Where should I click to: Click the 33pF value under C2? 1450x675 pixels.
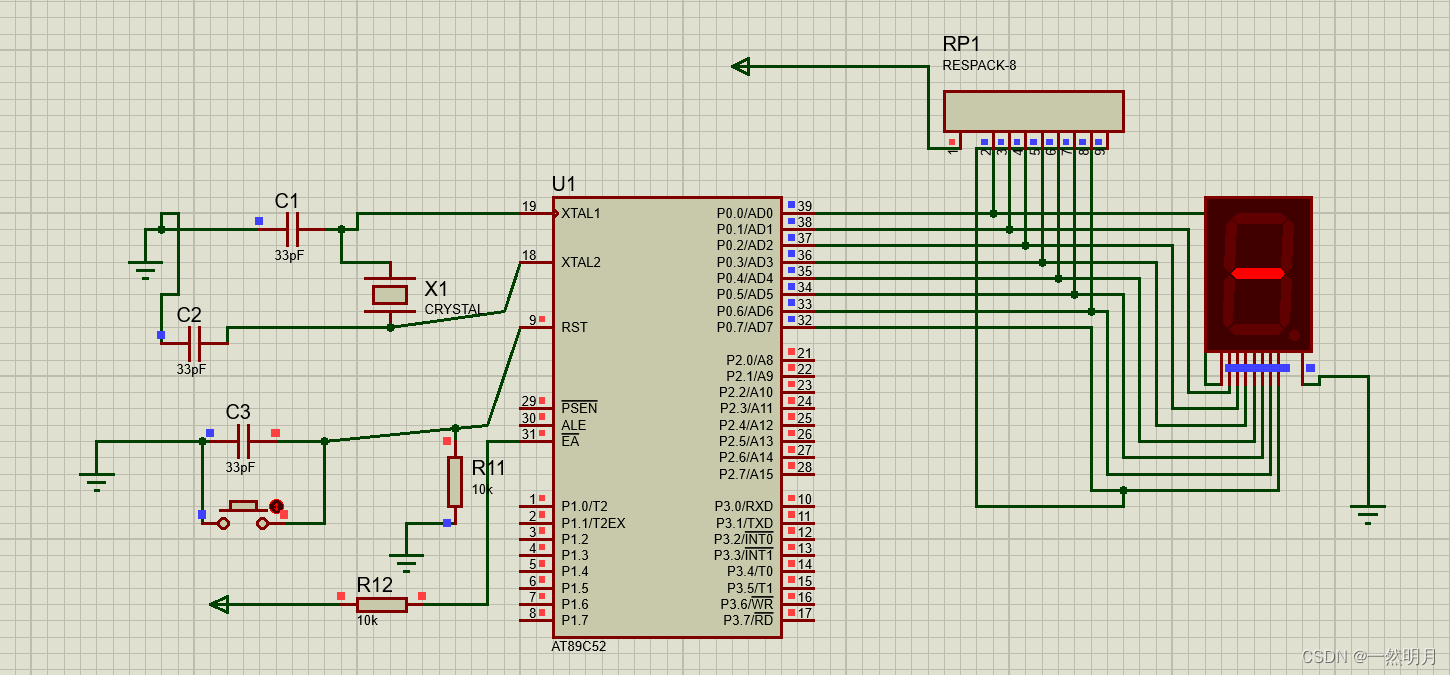(x=191, y=369)
